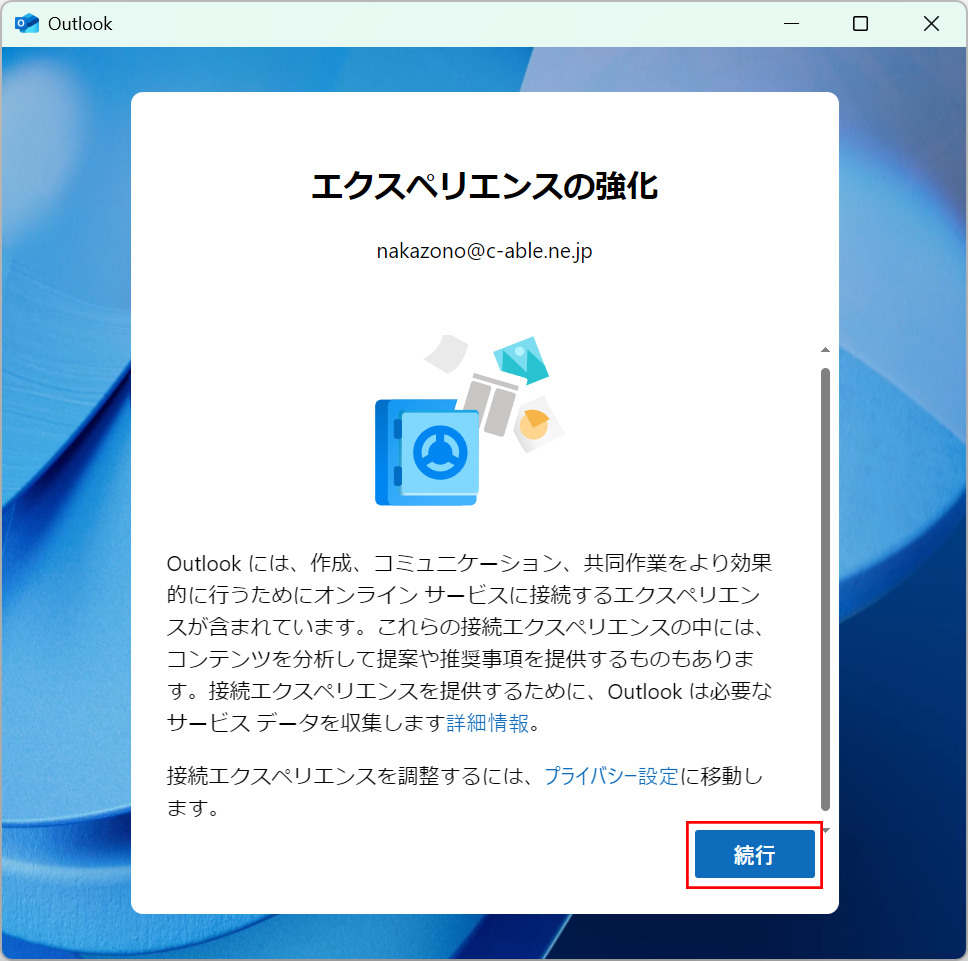The image size is (968, 961).
Task: Click the safe illustration image
Action: click(470, 420)
